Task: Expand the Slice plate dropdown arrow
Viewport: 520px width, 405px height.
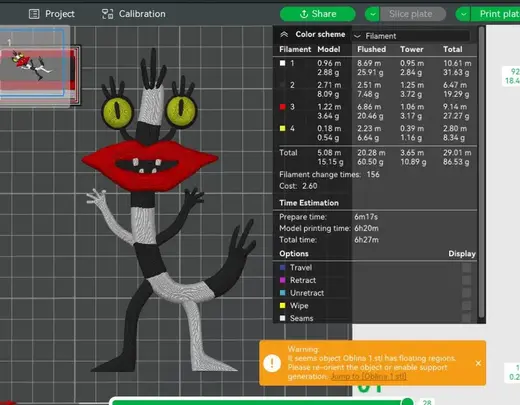Action: (372, 14)
